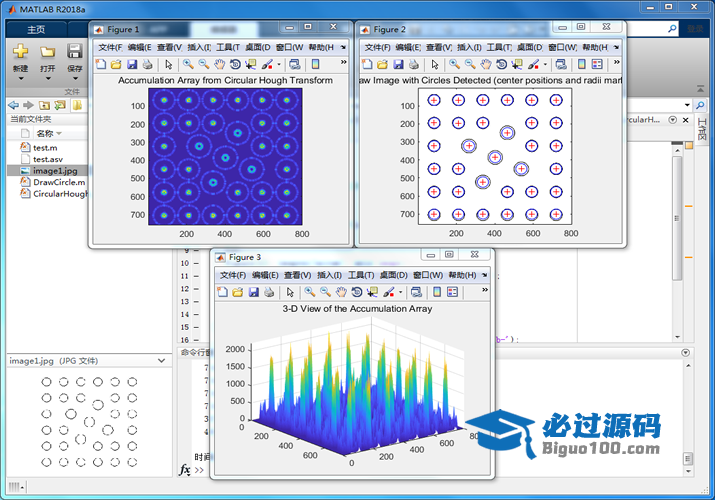The width and height of the screenshot is (715, 500).
Task: Select Zoom In tool in Figure 2
Action: tap(454, 64)
